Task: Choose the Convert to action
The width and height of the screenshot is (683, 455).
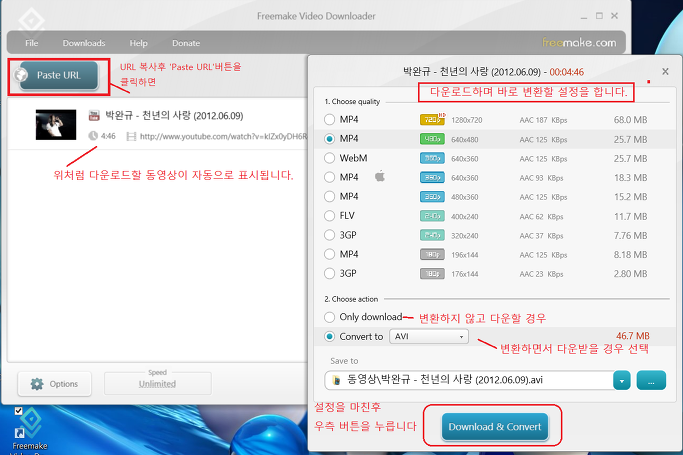Action: coord(330,337)
